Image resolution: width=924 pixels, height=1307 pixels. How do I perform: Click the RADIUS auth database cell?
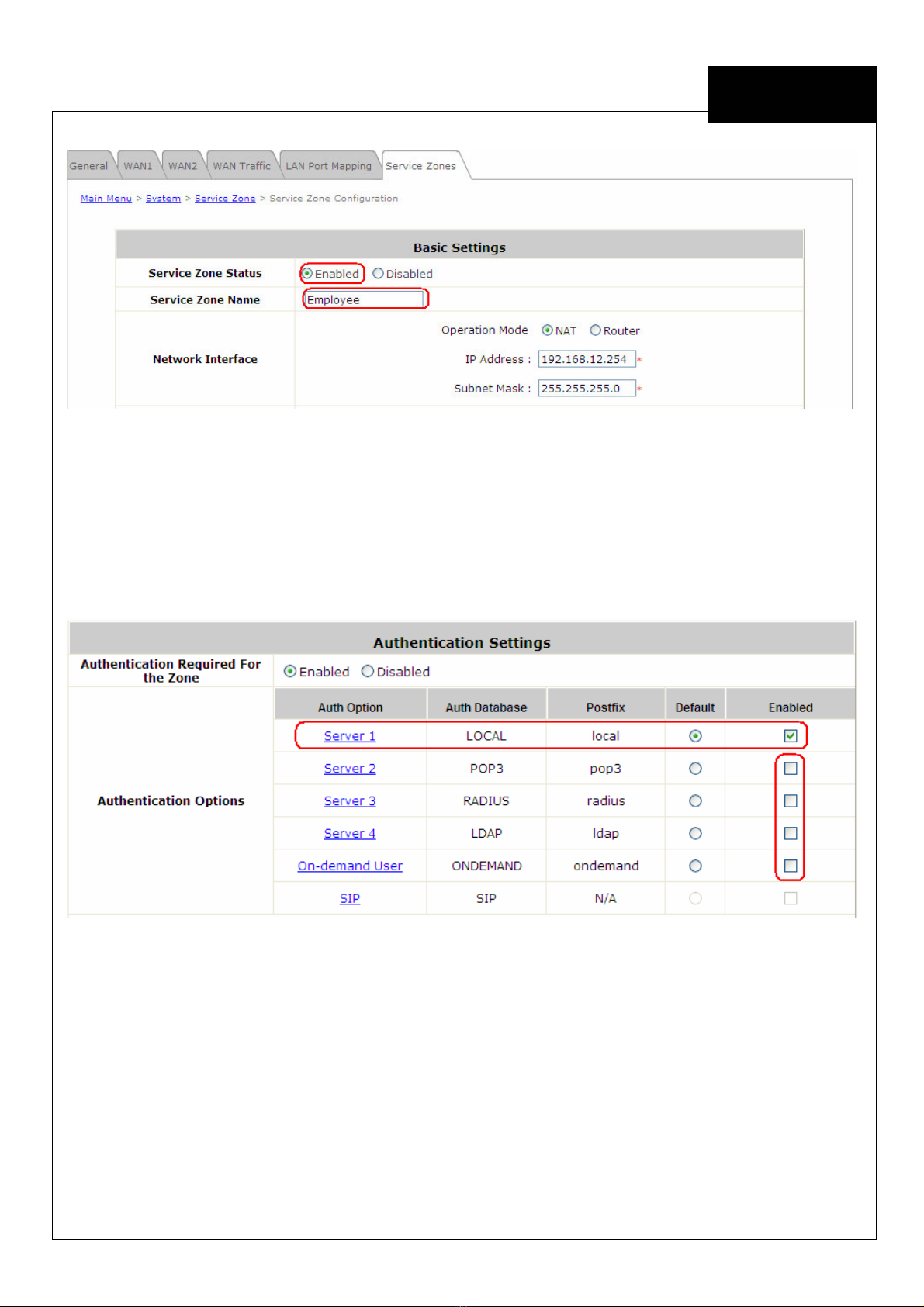[486, 801]
